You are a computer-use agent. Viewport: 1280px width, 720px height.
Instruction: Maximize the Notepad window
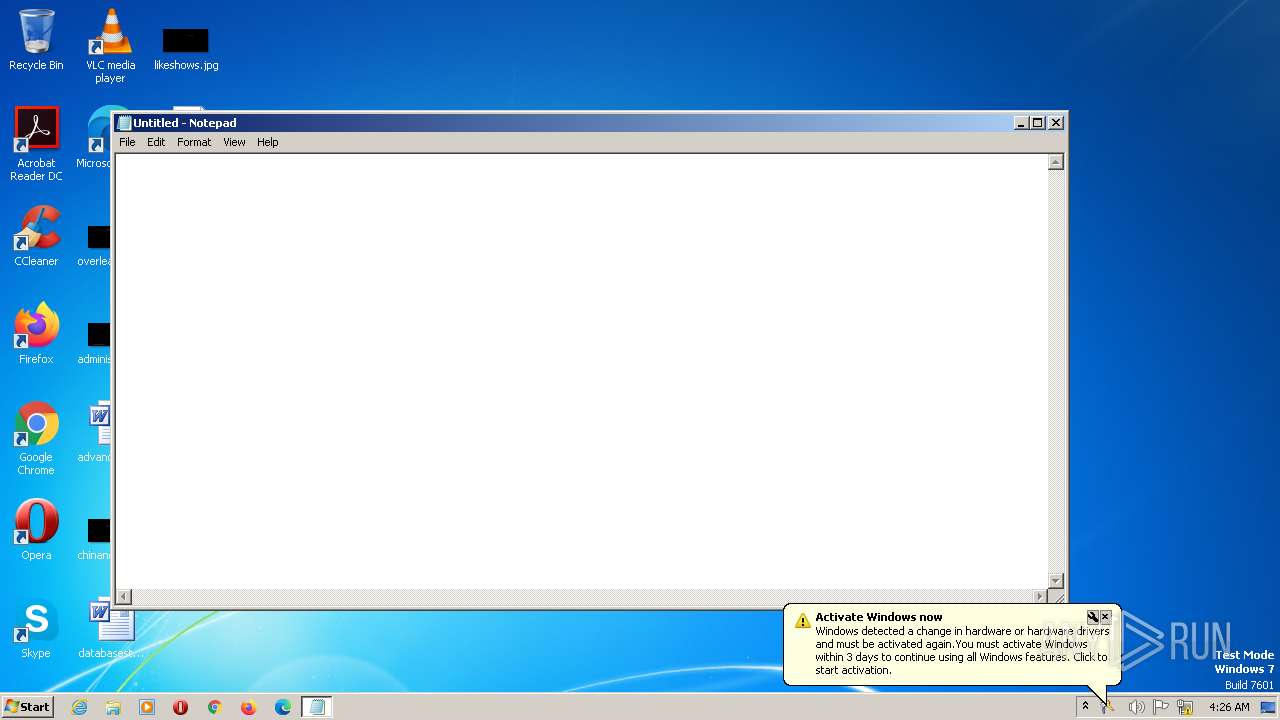pyautogui.click(x=1038, y=123)
